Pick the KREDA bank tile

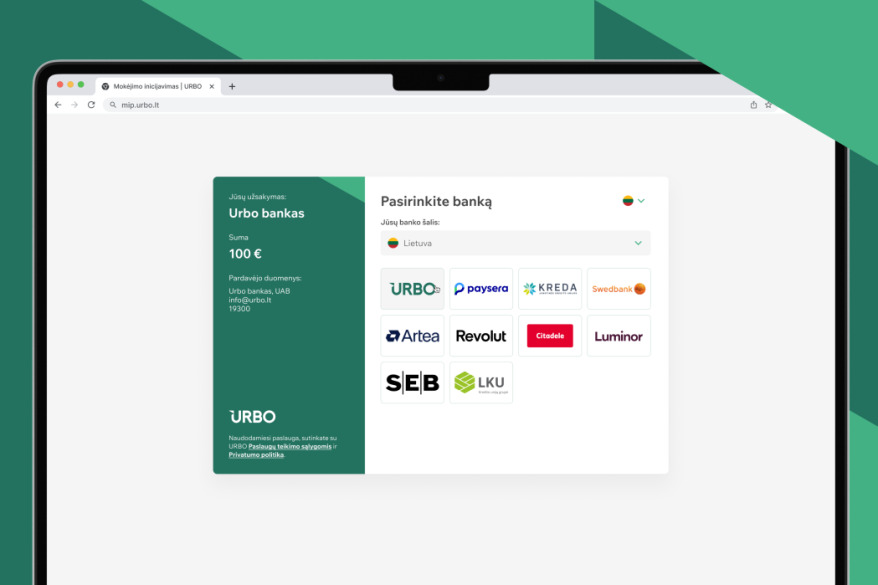pos(550,289)
